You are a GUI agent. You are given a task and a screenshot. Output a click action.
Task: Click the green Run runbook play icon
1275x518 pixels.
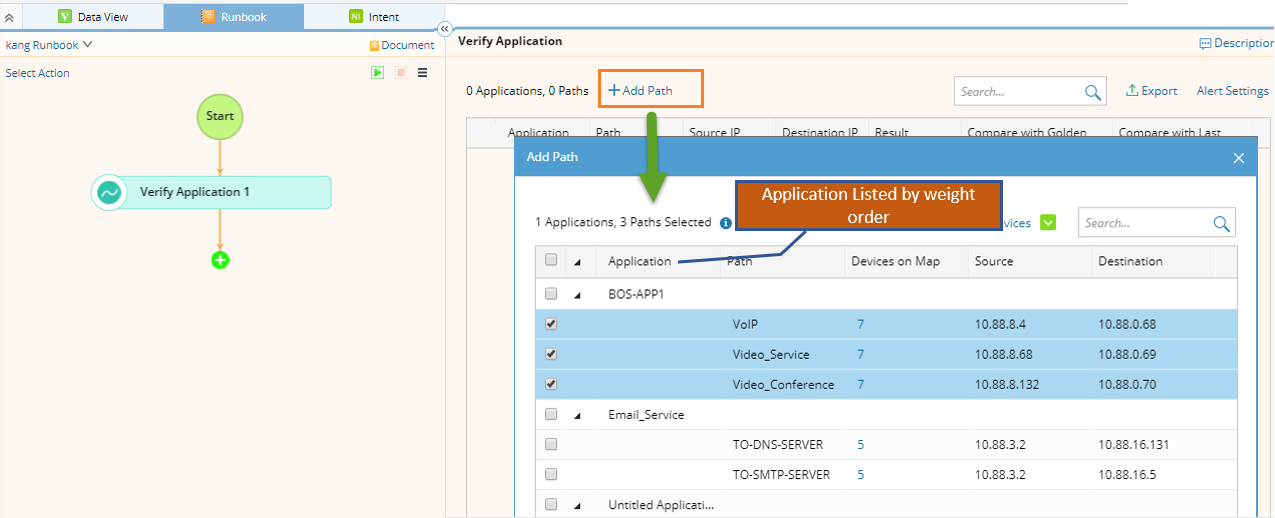(377, 73)
